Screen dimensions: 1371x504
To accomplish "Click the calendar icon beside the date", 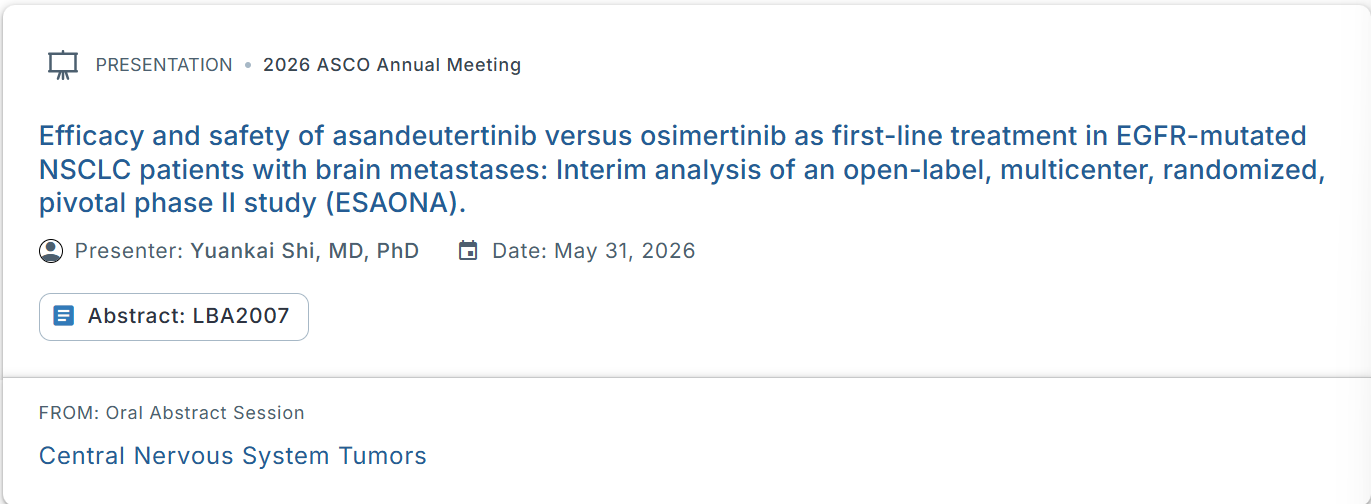I will click(x=468, y=250).
